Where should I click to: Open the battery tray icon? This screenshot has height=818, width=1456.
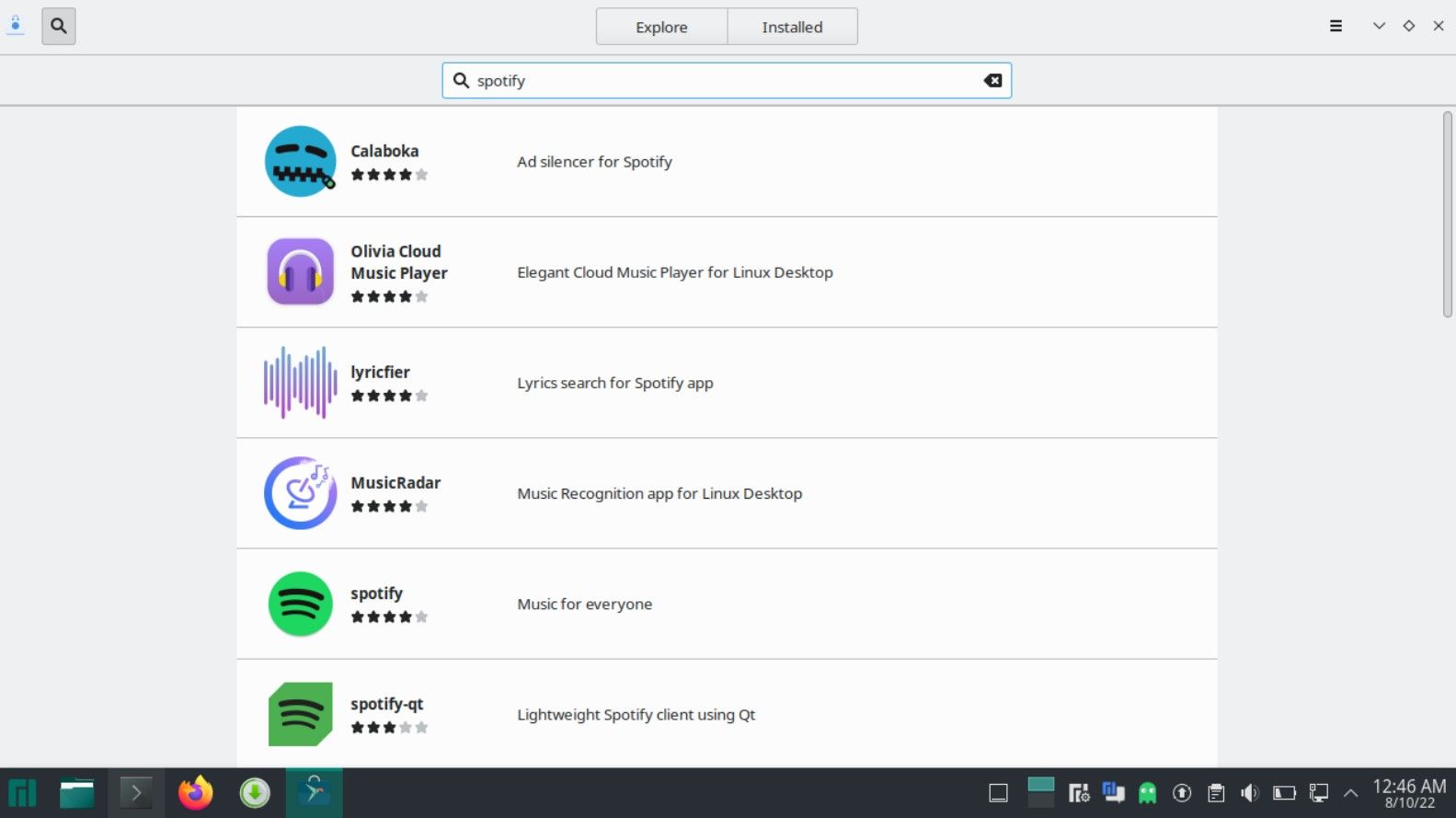[x=1284, y=792]
